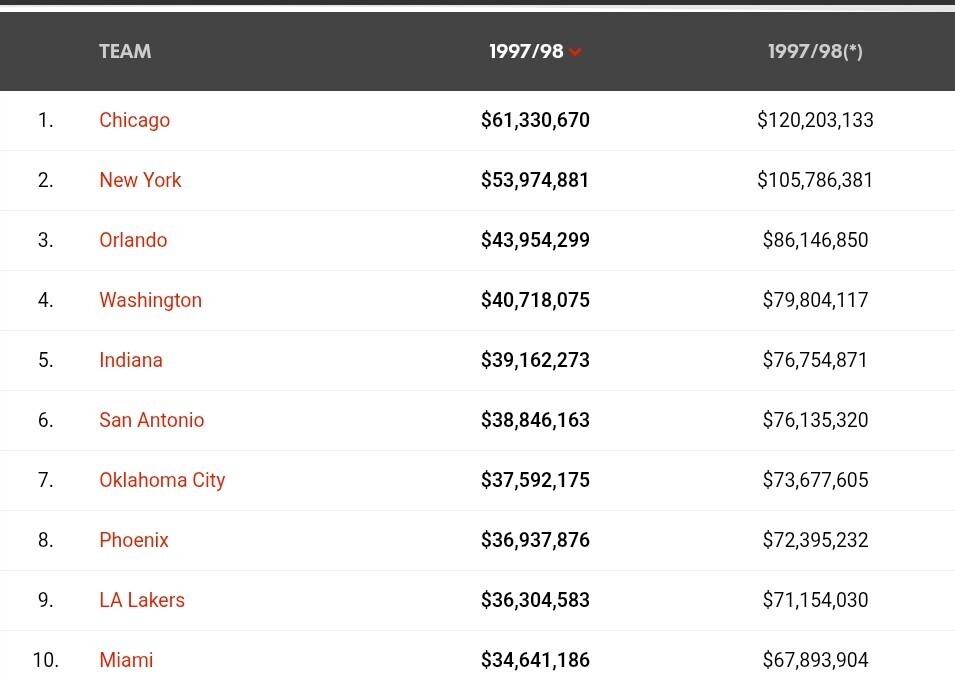Click Chicago's $61,330,670 payroll value
The height and width of the screenshot is (684, 955).
pos(535,120)
